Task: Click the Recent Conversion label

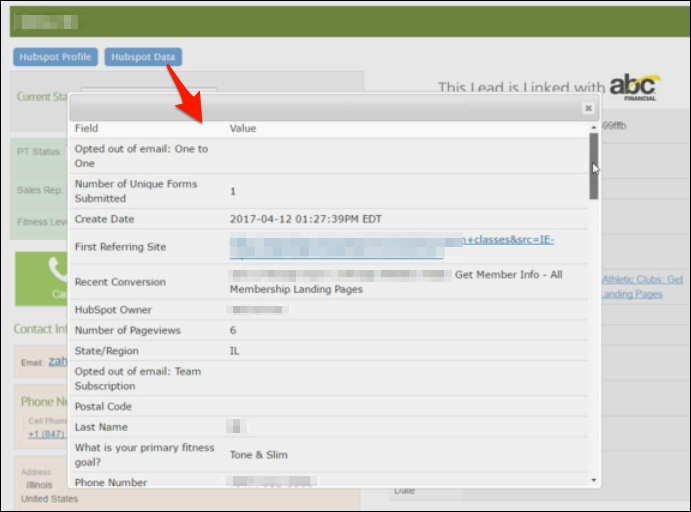Action: (x=120, y=282)
